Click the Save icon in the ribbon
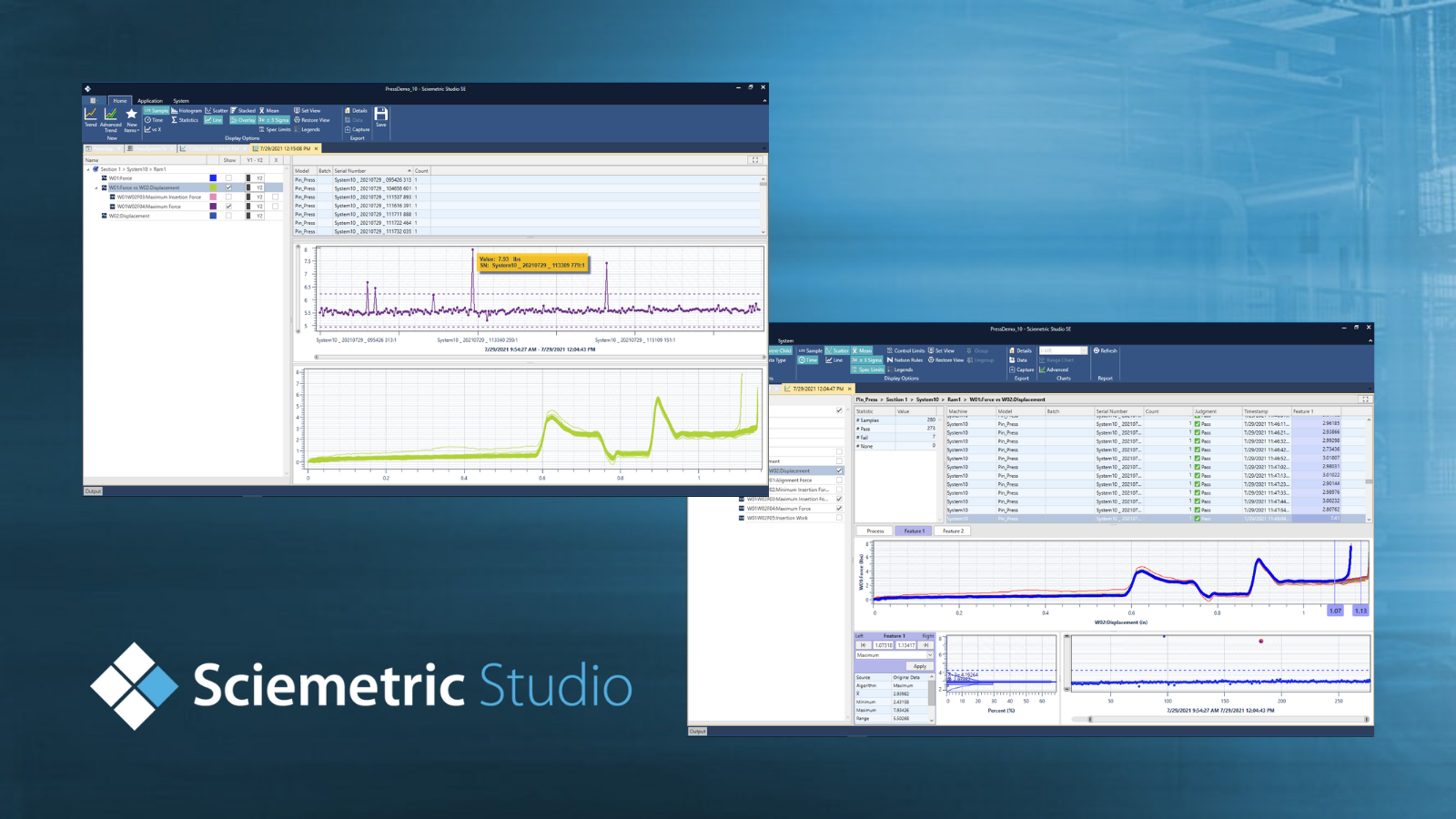Image resolution: width=1456 pixels, height=819 pixels. (380, 116)
